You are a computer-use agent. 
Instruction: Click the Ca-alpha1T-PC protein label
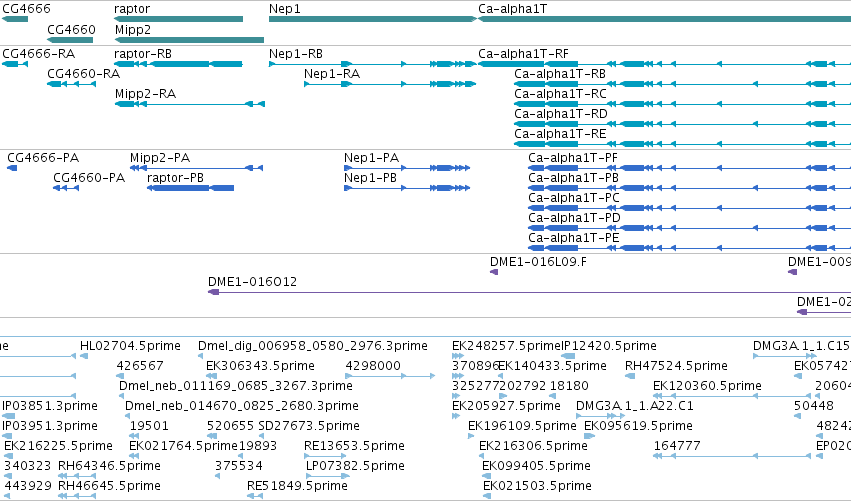[x=574, y=198]
